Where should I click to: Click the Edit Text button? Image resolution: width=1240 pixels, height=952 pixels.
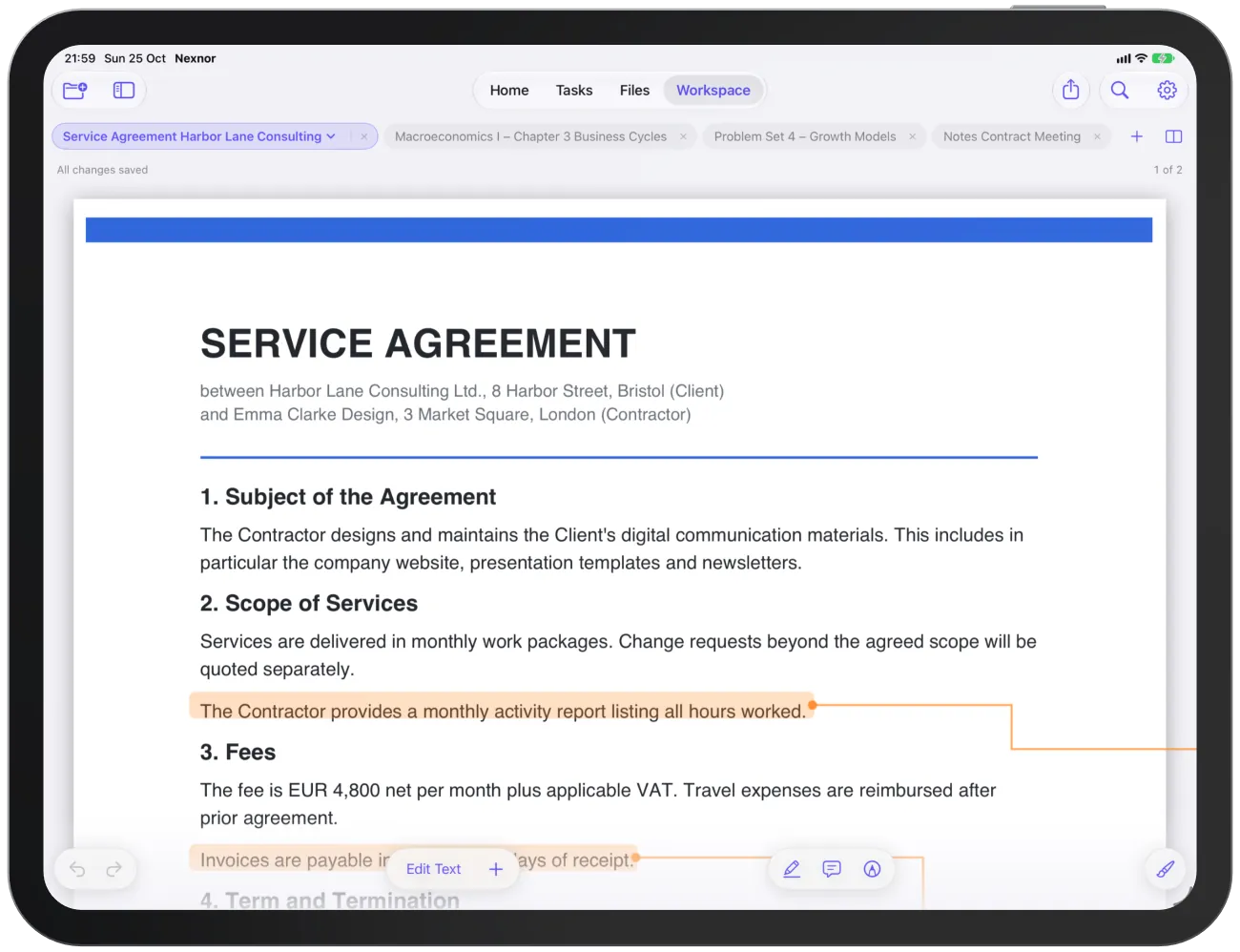433,869
